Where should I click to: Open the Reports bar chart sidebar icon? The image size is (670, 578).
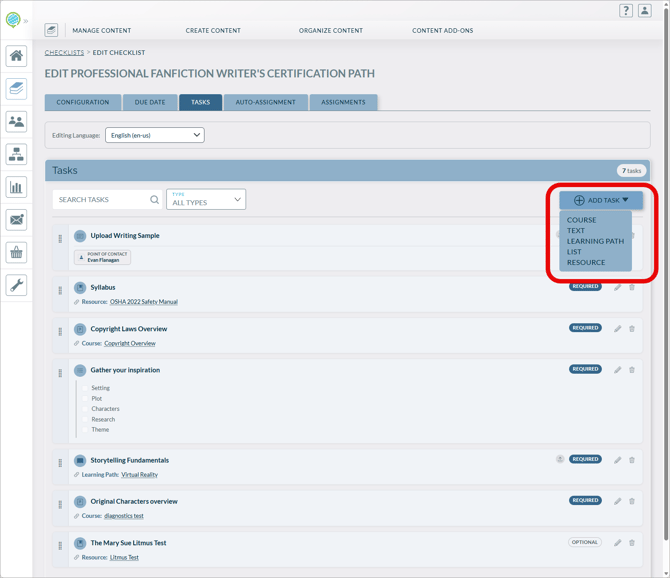click(x=16, y=187)
